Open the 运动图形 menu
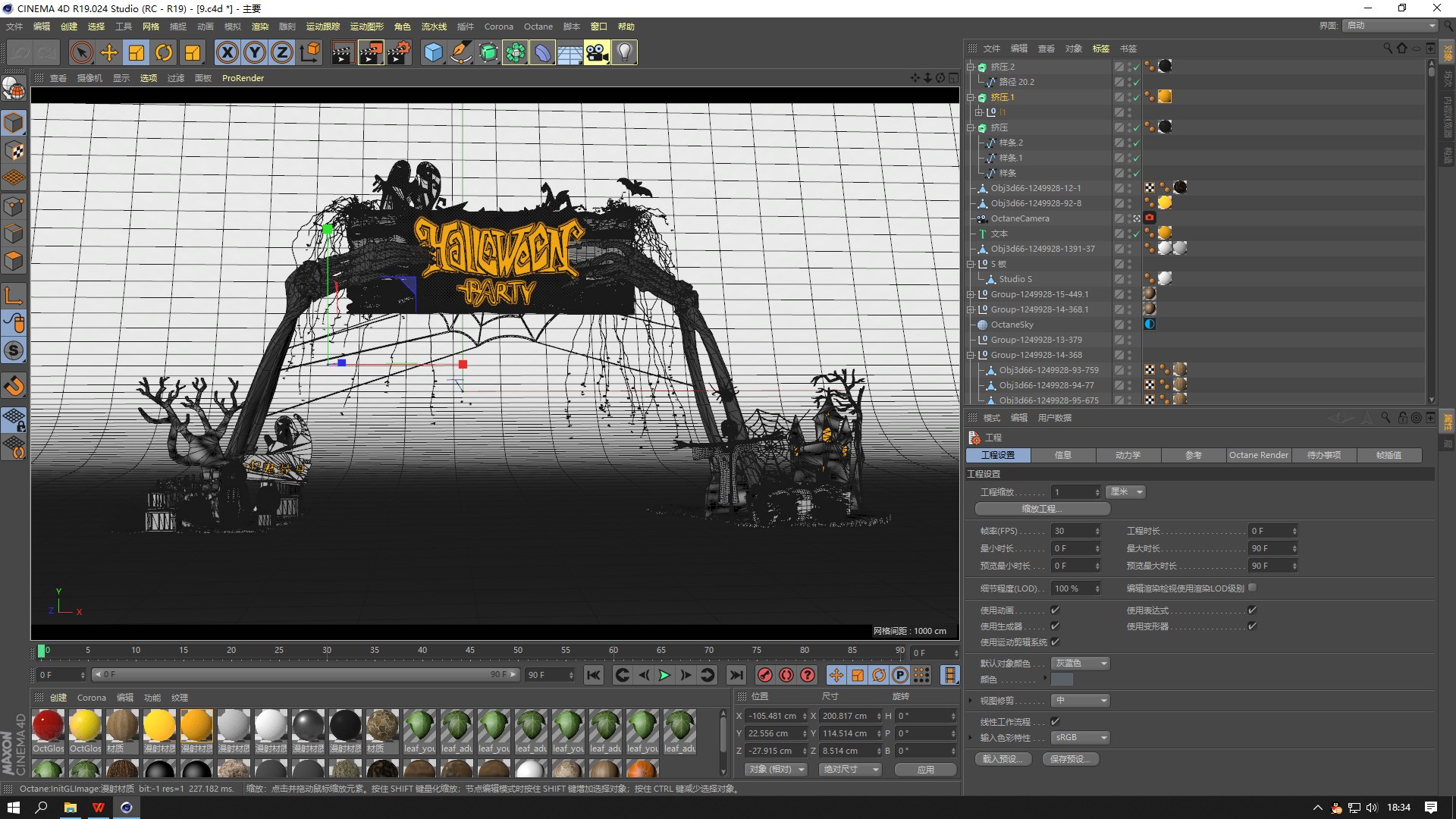Screen dimensions: 1456x819 coord(367,27)
